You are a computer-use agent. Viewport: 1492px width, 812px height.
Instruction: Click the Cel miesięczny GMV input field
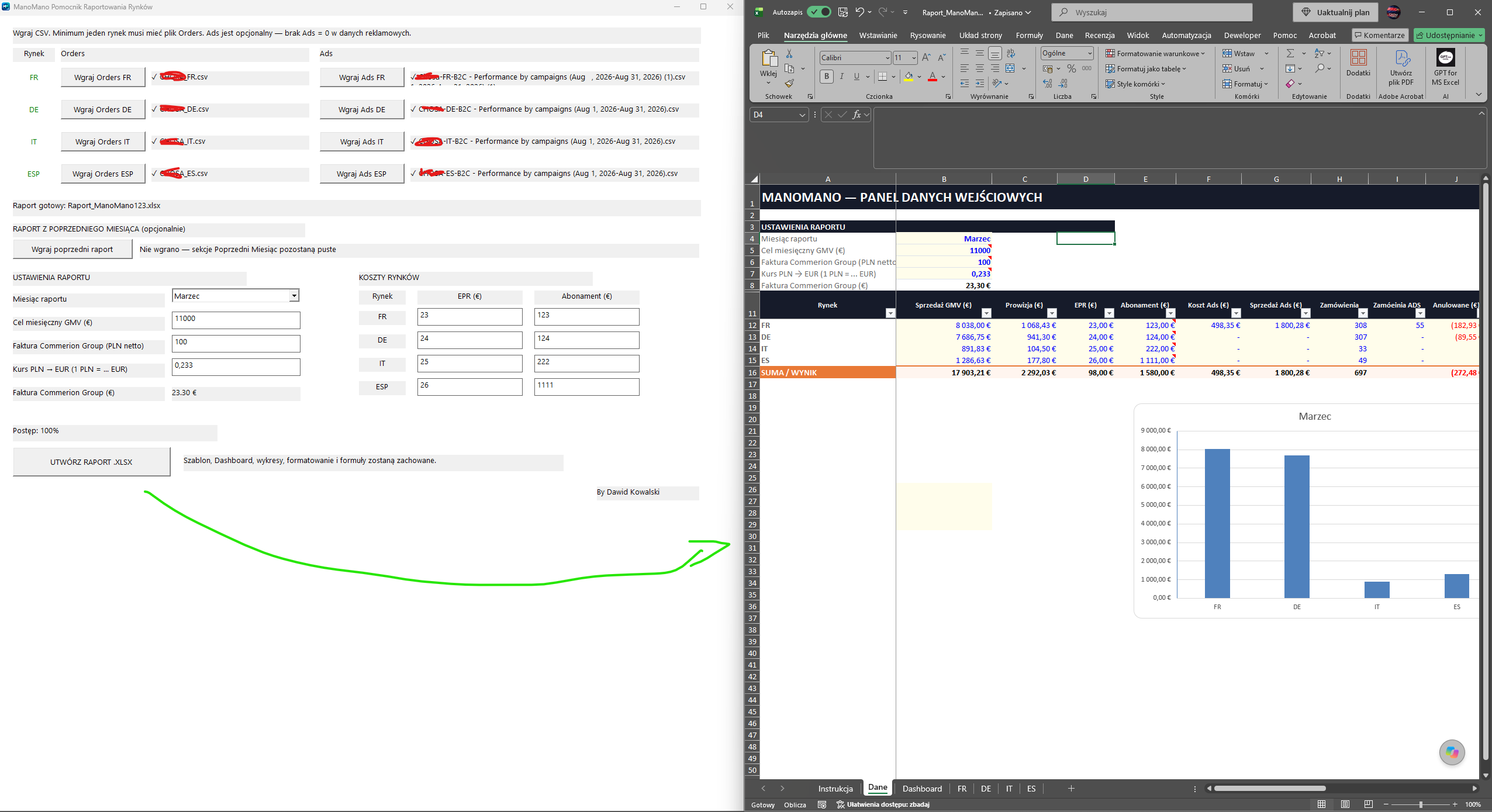point(236,320)
